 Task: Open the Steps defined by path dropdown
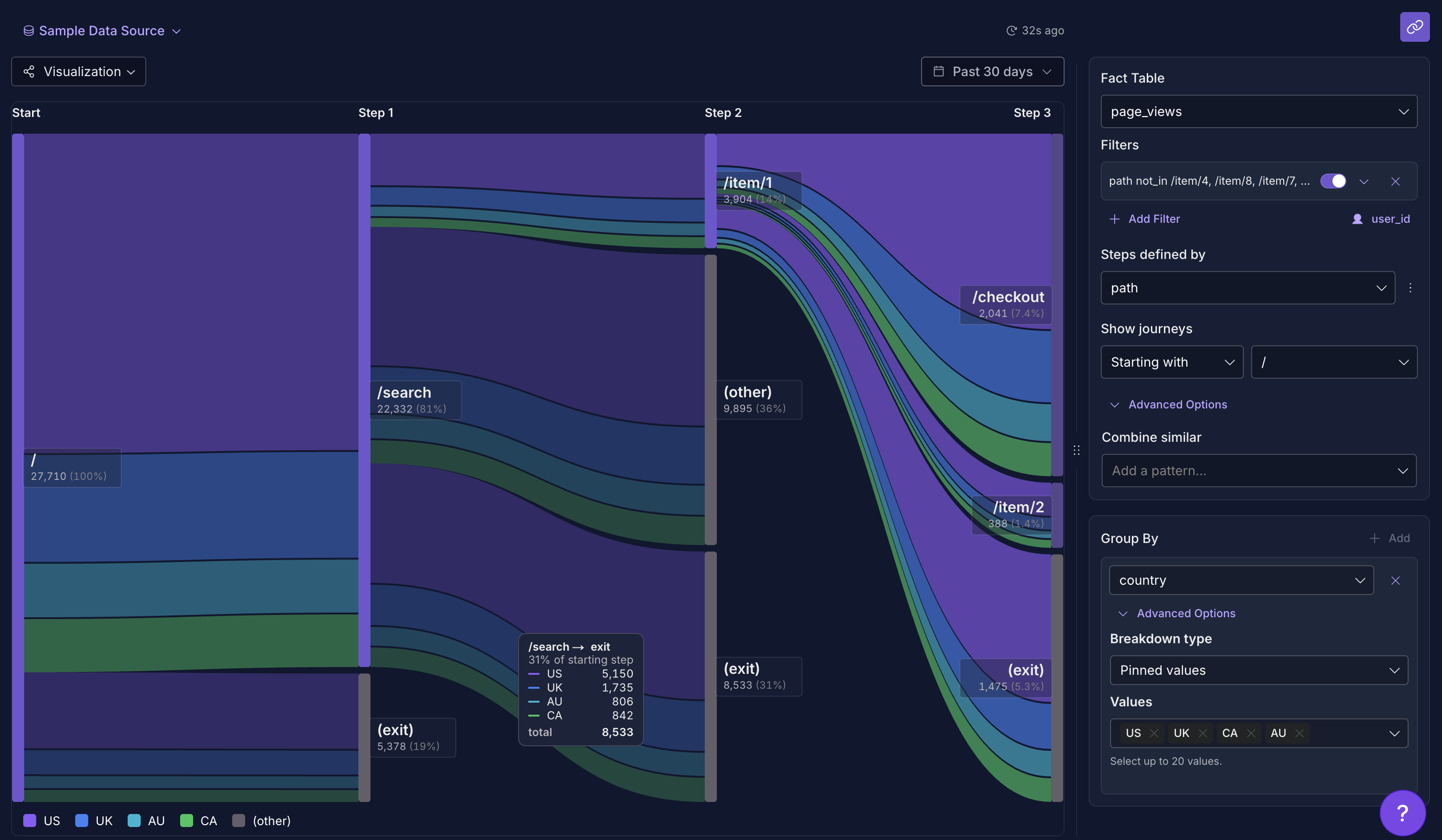[1247, 288]
